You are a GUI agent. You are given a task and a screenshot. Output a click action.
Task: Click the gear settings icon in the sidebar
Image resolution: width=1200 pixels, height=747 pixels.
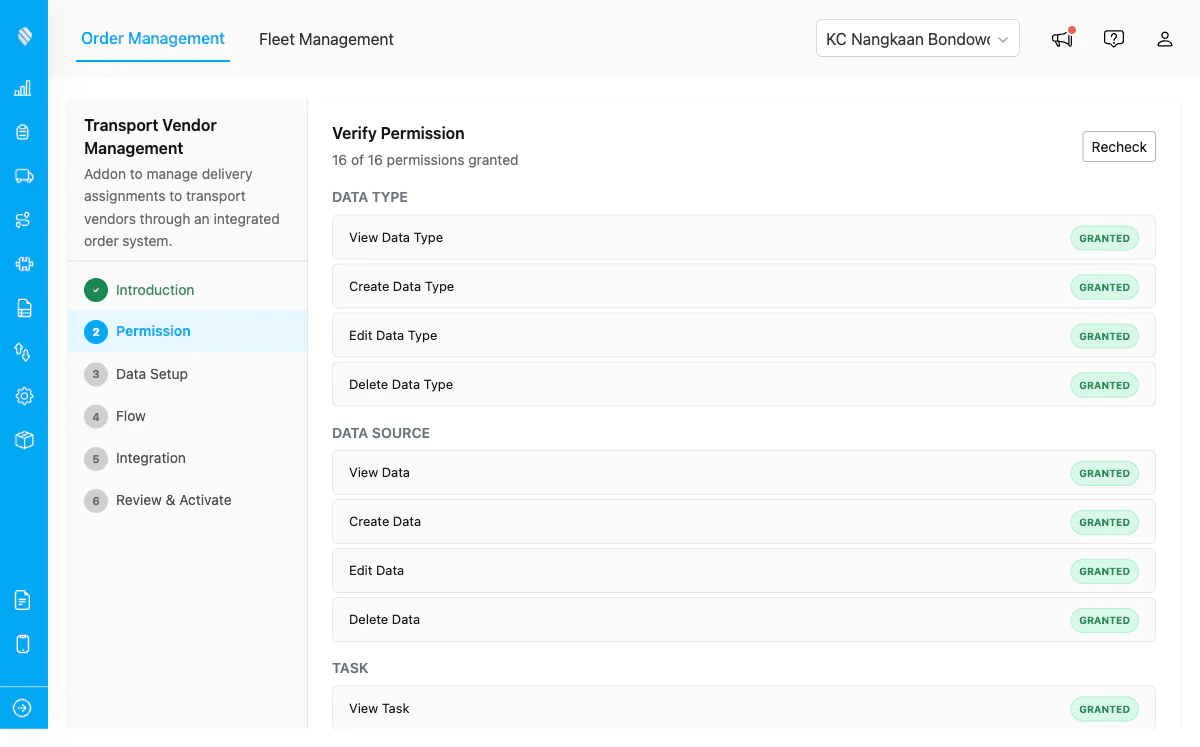click(x=24, y=396)
